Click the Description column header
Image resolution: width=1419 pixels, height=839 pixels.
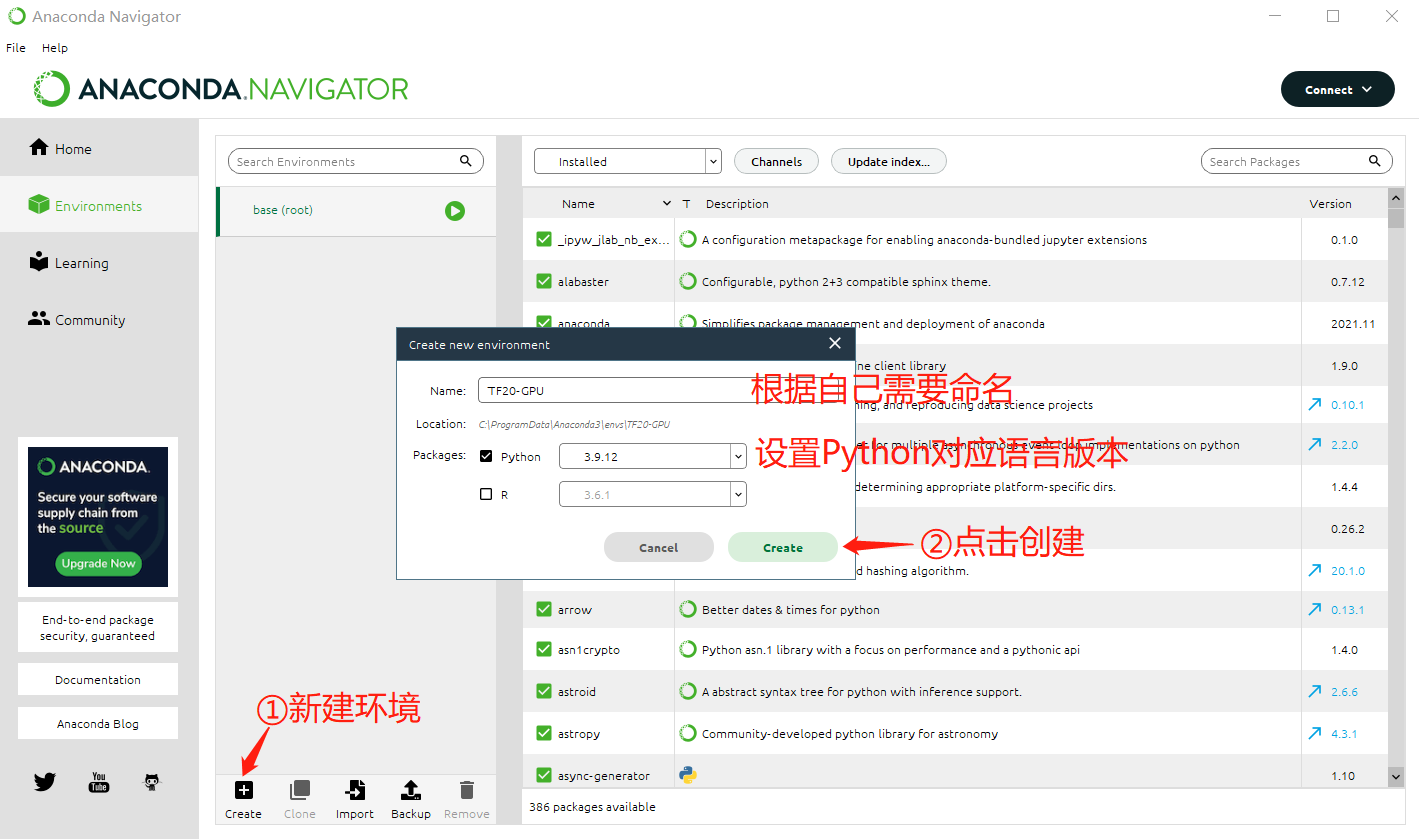click(x=737, y=204)
